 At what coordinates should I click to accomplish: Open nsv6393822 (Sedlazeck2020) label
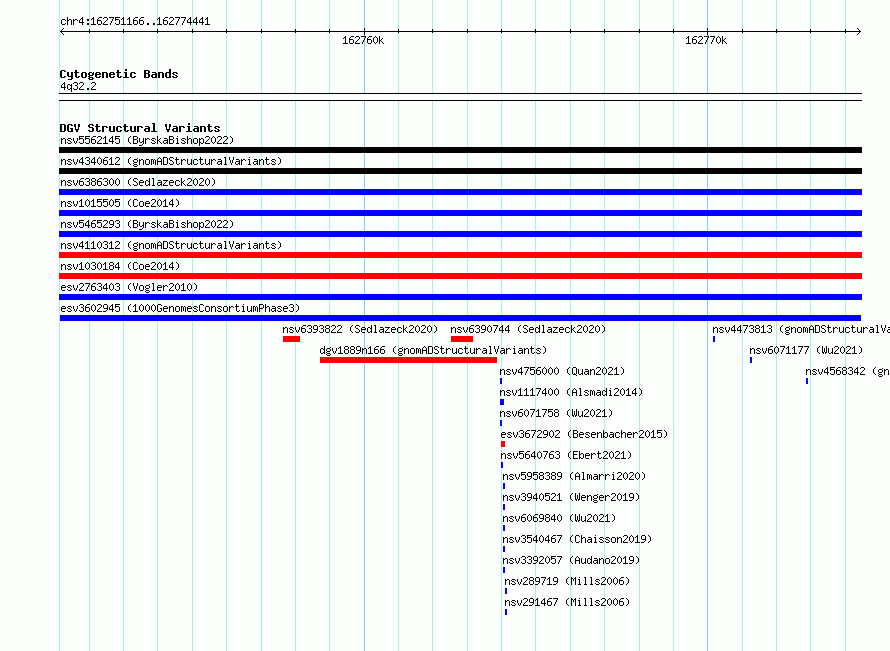360,329
